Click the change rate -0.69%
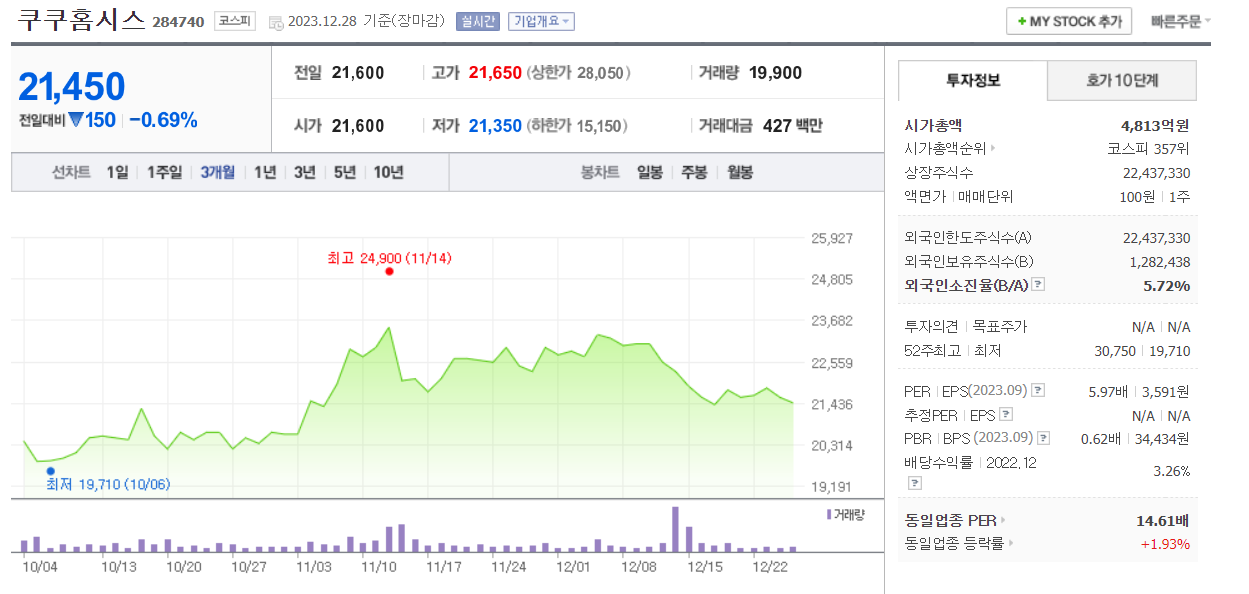Screen dimensions: 1249x594 pyautogui.click(x=163, y=120)
